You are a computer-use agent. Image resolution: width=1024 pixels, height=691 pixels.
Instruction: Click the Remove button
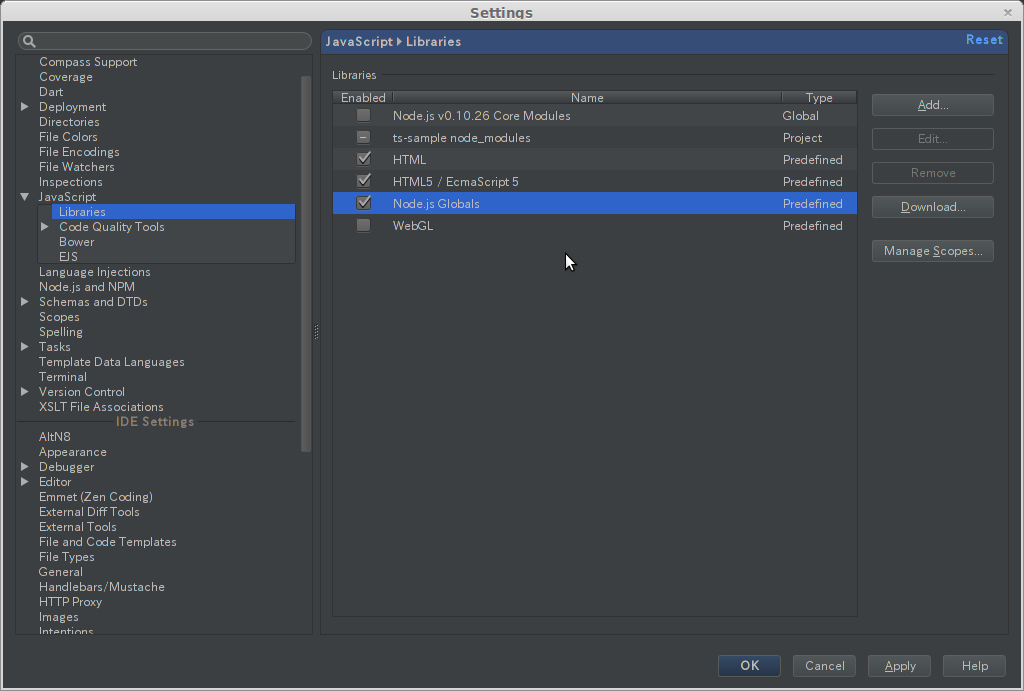(933, 173)
